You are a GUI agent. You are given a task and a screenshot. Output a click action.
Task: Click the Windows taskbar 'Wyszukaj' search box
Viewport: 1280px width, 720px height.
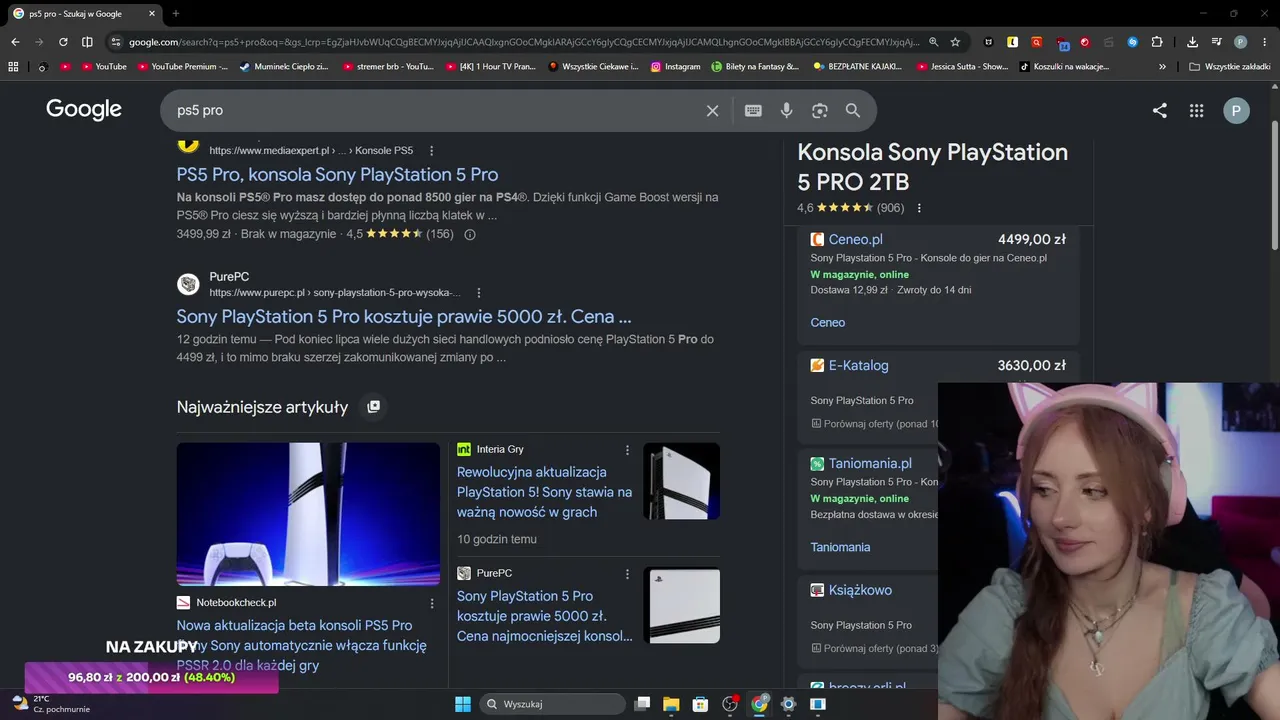tap(553, 704)
